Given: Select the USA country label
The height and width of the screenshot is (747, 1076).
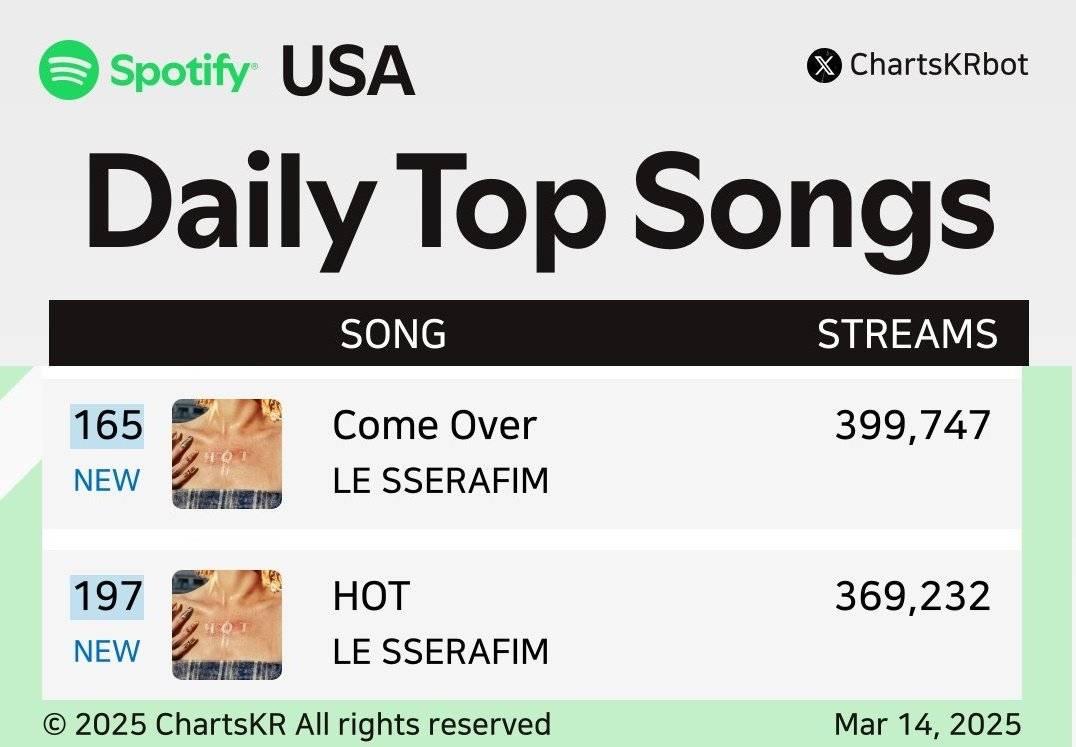Looking at the screenshot, I should (x=348, y=71).
